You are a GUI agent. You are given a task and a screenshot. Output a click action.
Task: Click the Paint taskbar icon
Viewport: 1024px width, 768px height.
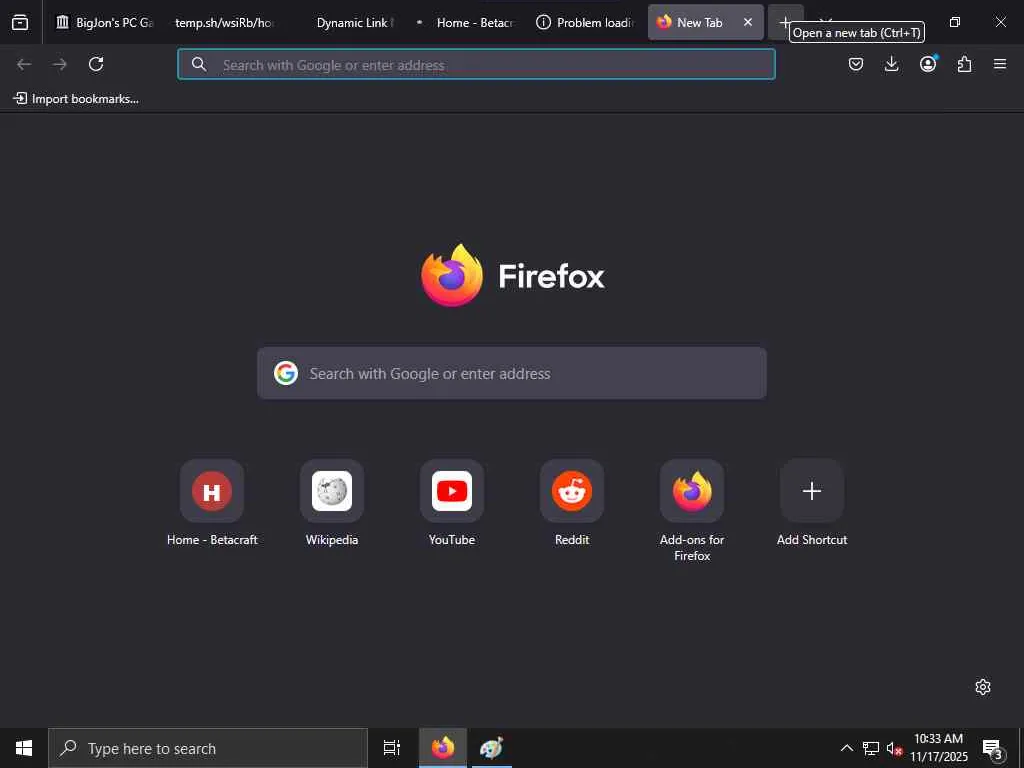tap(491, 748)
